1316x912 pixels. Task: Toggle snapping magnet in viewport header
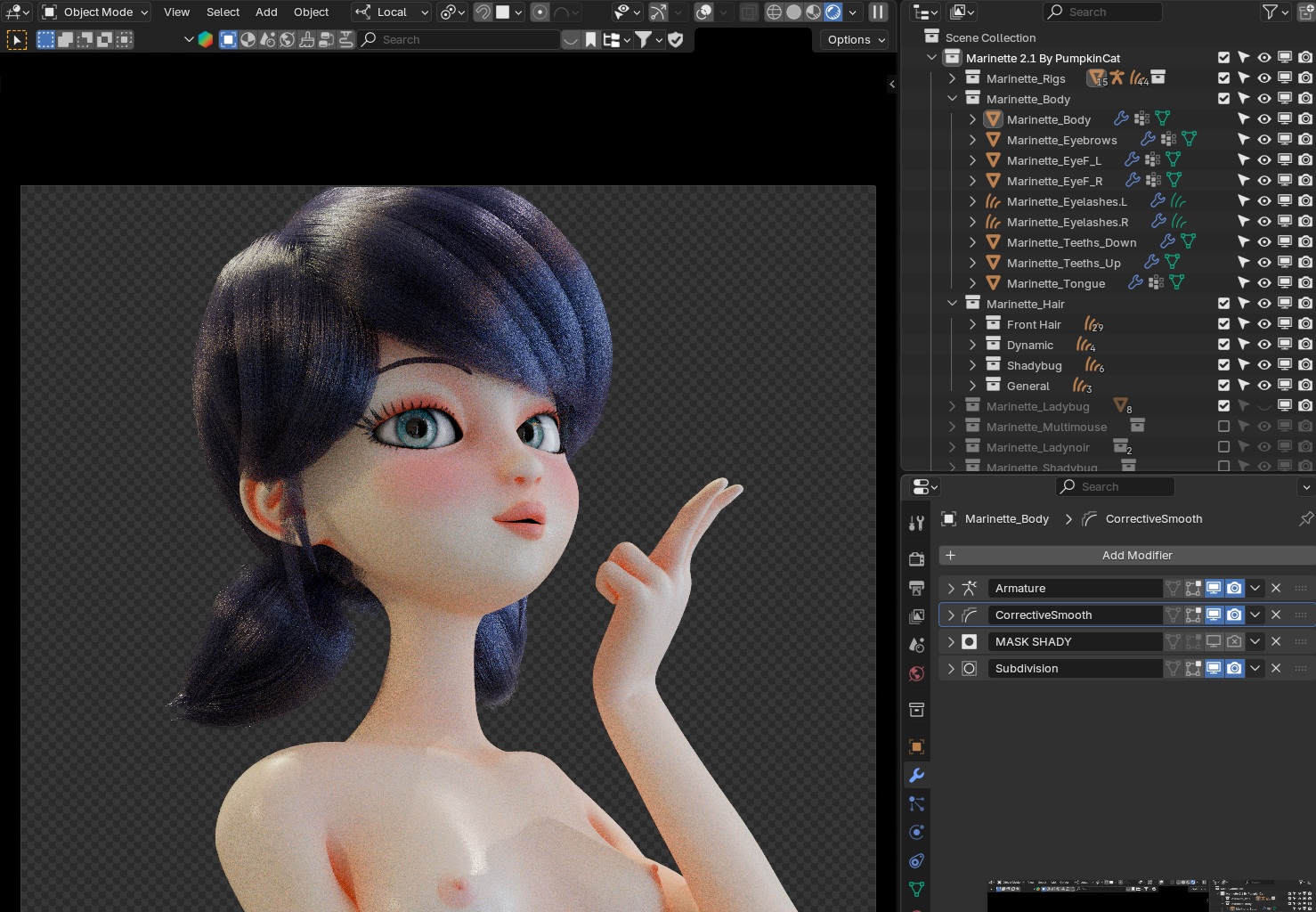[x=483, y=12]
